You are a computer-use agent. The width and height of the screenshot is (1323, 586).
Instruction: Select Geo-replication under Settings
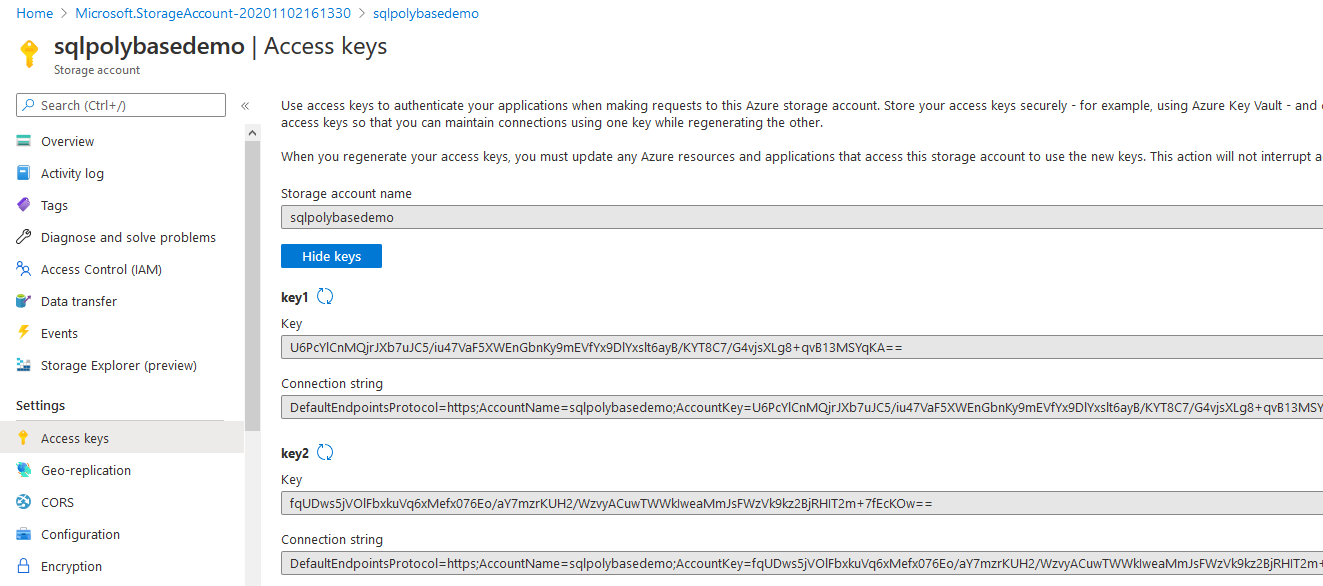point(85,470)
